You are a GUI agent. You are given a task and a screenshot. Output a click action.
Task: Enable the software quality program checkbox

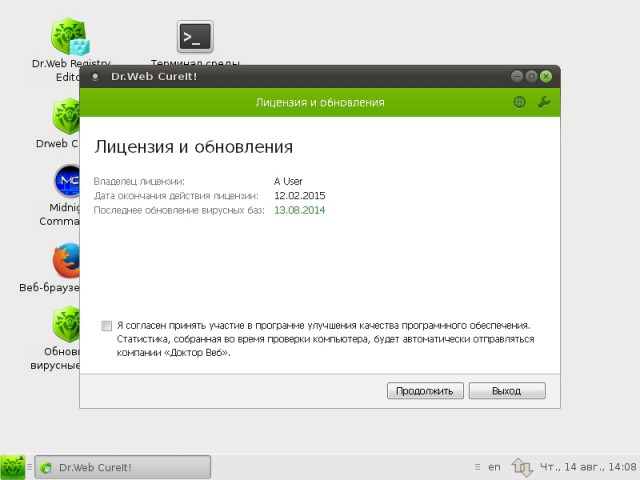coord(106,326)
